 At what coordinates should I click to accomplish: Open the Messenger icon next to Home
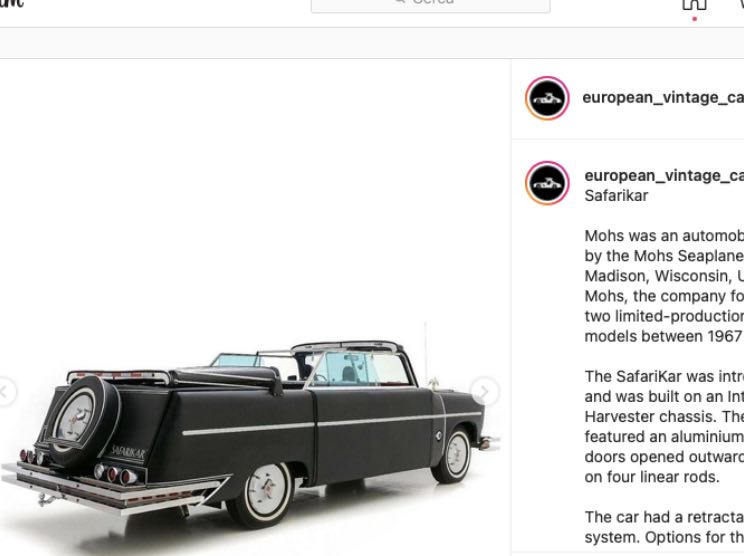click(x=740, y=4)
